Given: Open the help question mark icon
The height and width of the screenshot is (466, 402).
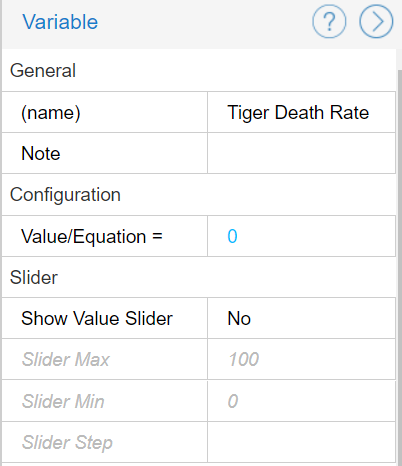Looking at the screenshot, I should pyautogui.click(x=329, y=22).
